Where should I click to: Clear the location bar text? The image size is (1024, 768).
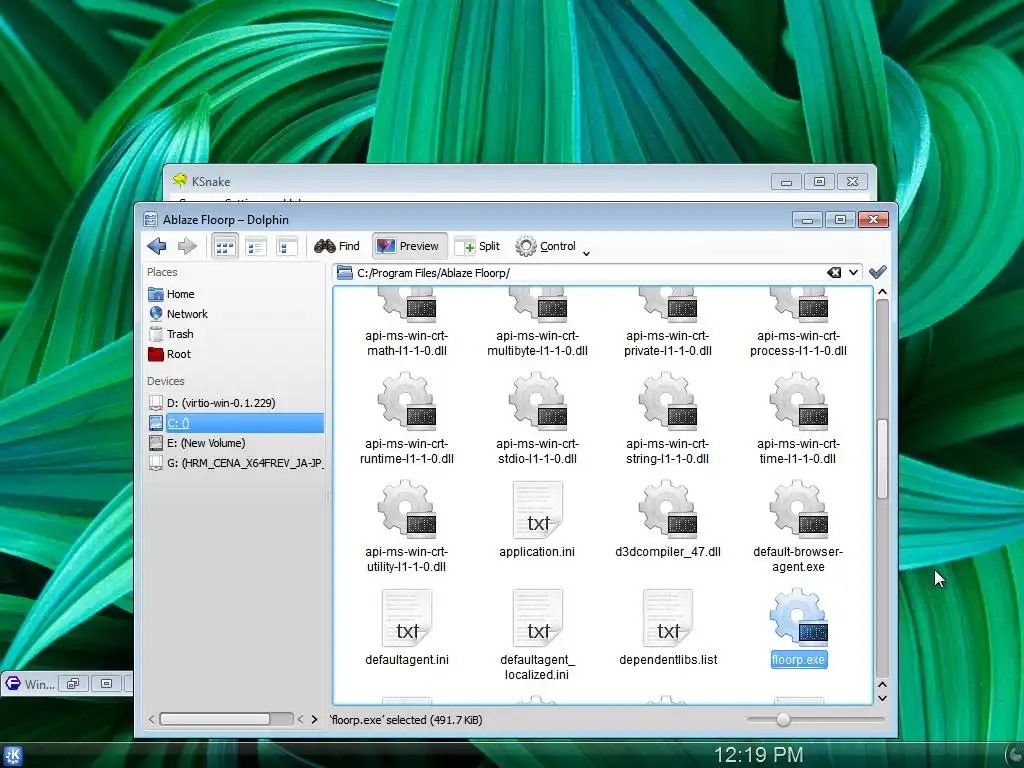click(x=834, y=272)
